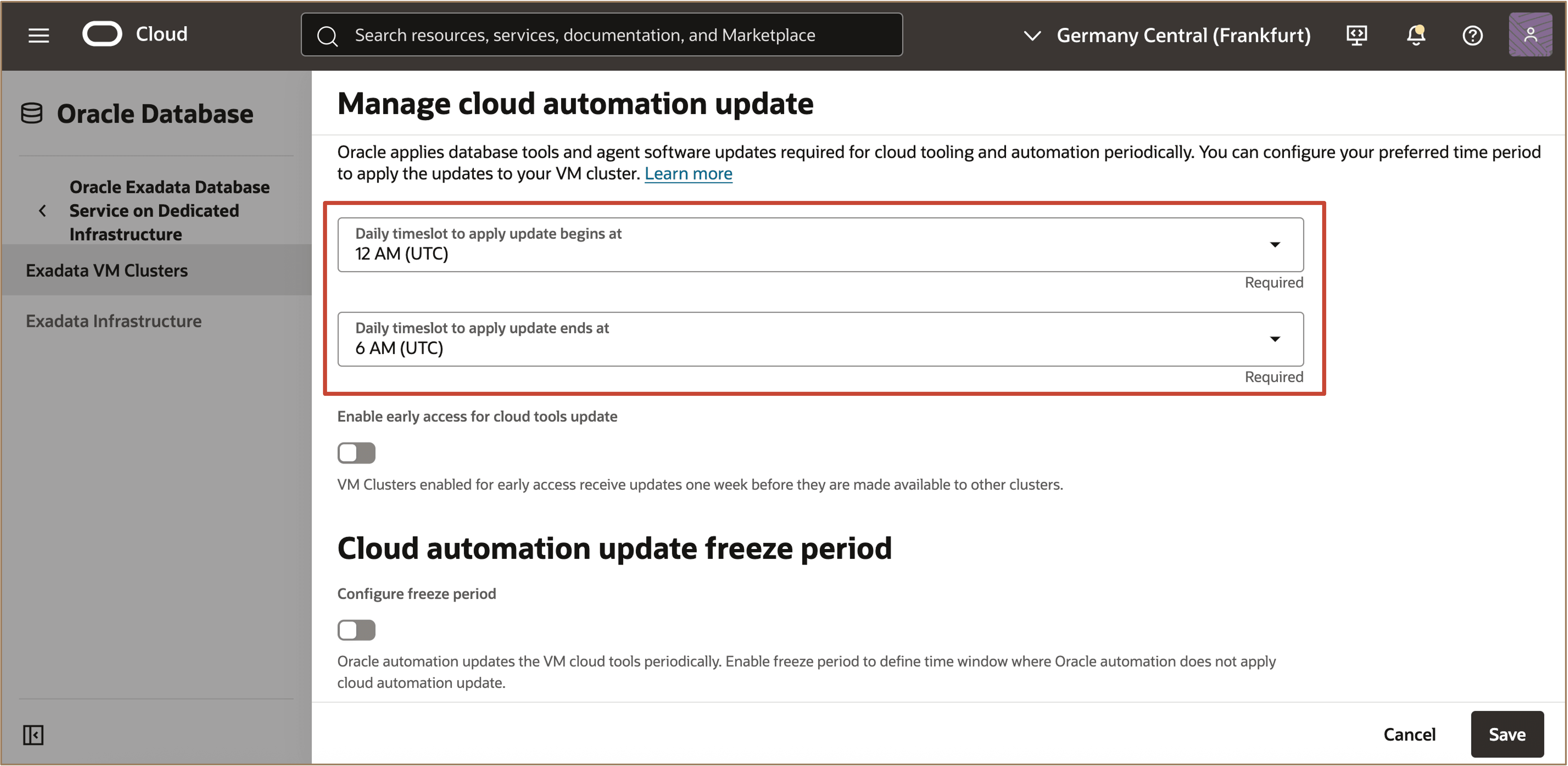Open Oracle Exadata Database Service on Dedicated Infrastructure
1568x766 pixels.
click(x=169, y=211)
